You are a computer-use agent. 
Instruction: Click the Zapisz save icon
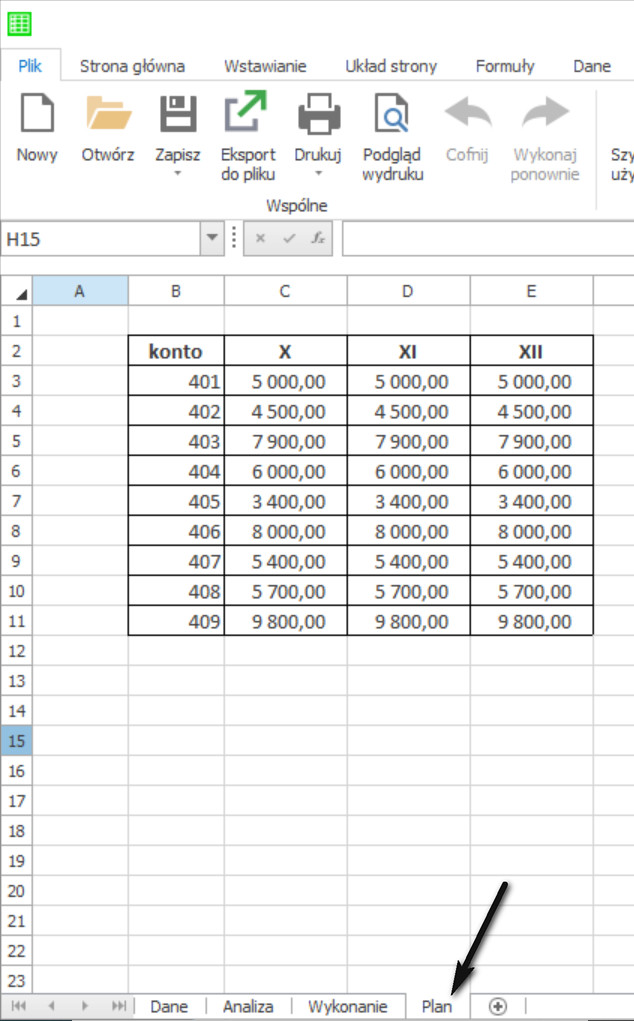click(178, 114)
